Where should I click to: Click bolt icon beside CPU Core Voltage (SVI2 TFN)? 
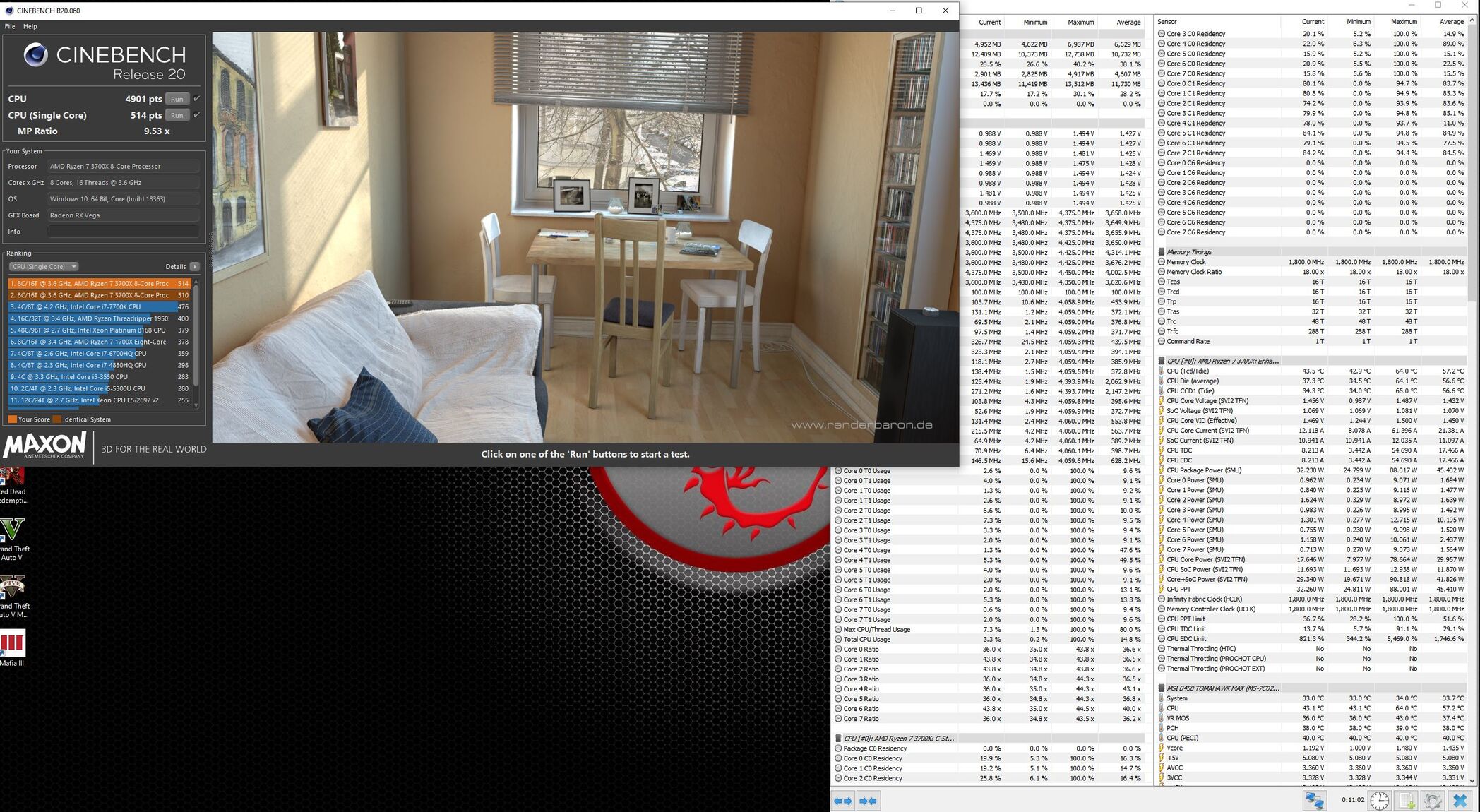click(1162, 400)
